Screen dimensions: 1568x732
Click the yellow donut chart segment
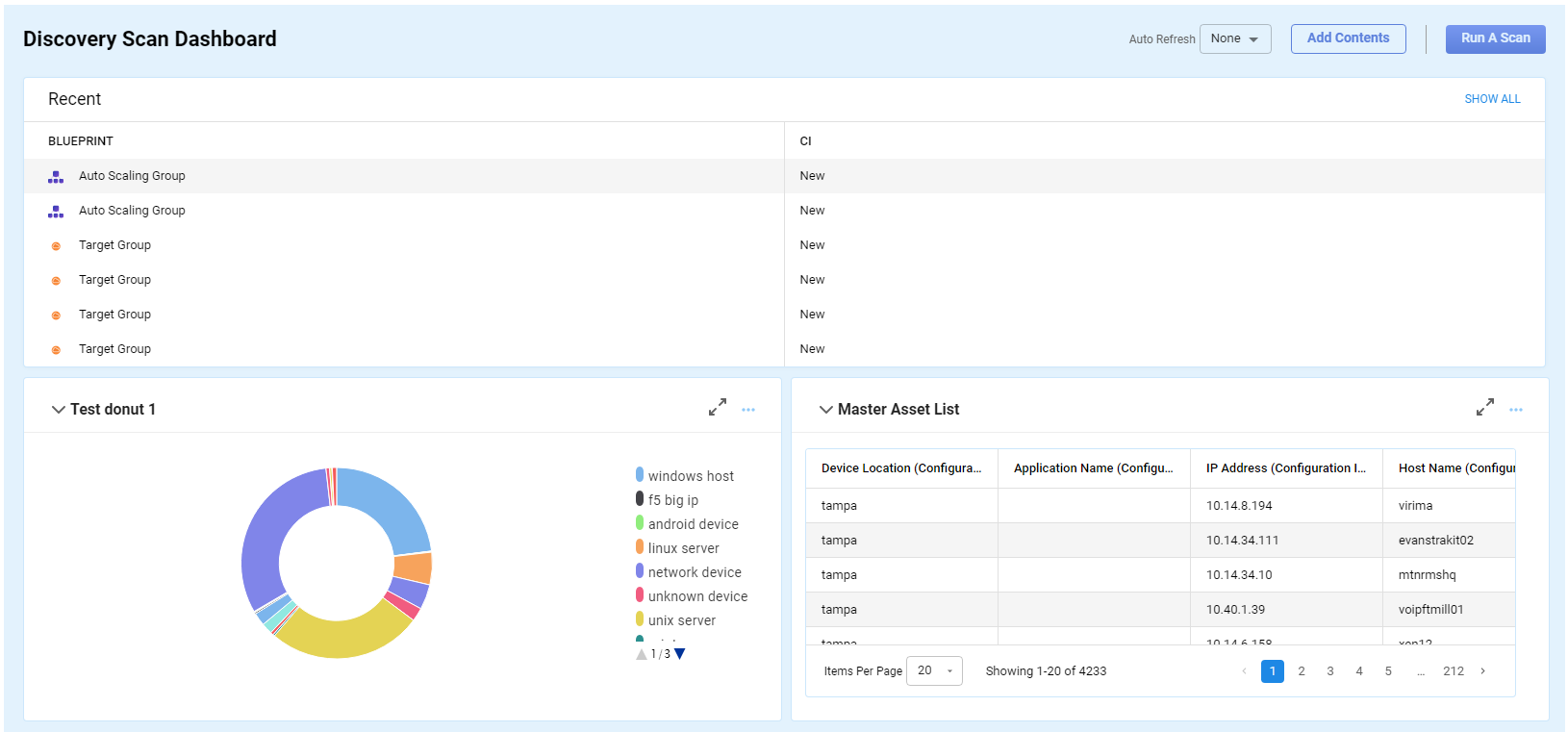tap(341, 637)
